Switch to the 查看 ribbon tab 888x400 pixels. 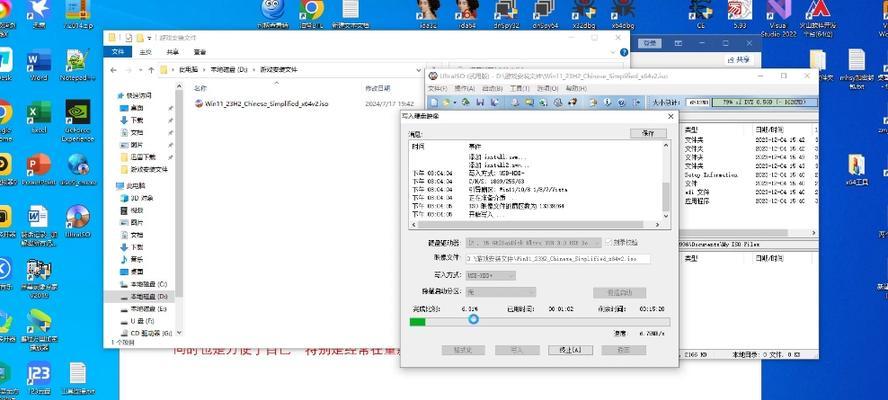pos(200,52)
